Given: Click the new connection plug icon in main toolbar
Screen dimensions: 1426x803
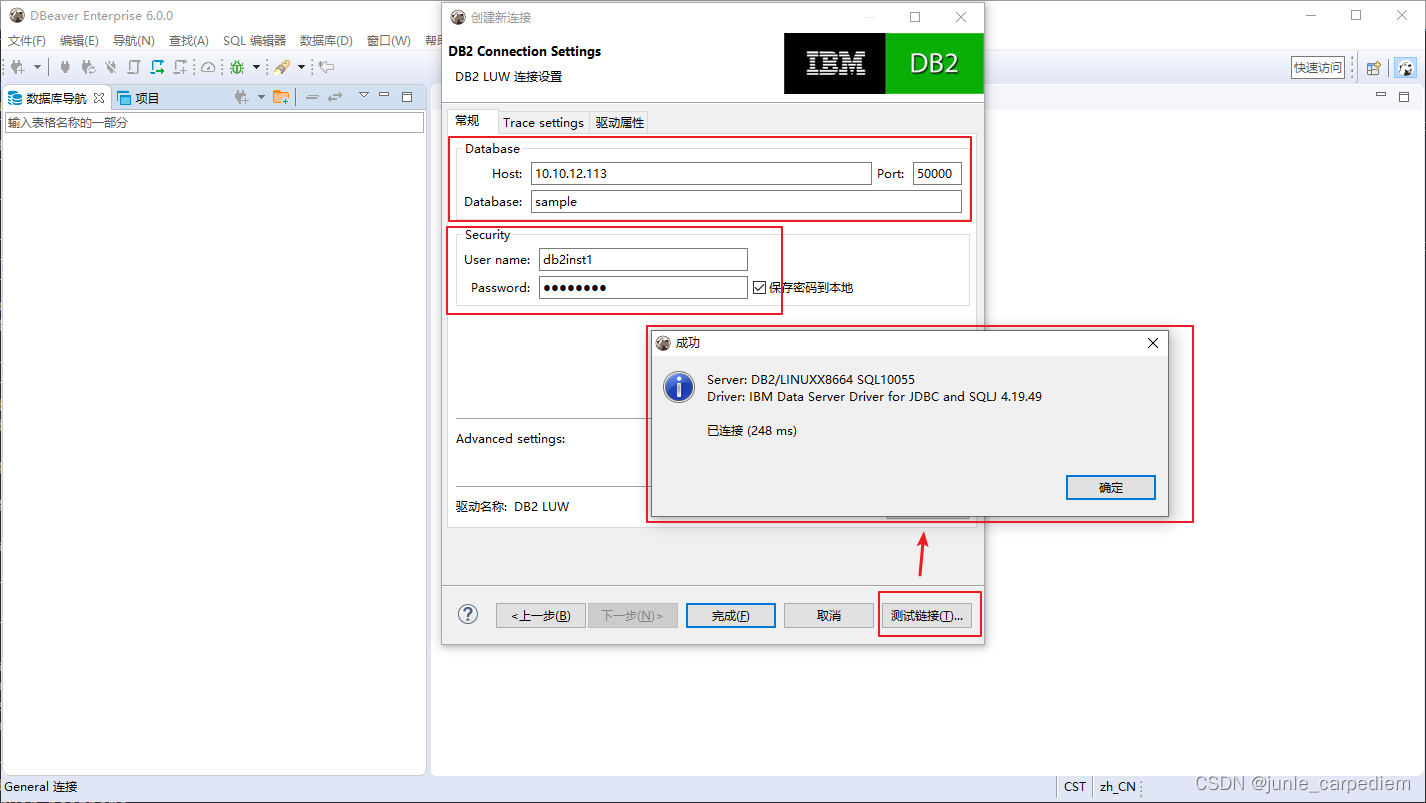Looking at the screenshot, I should click(x=18, y=67).
